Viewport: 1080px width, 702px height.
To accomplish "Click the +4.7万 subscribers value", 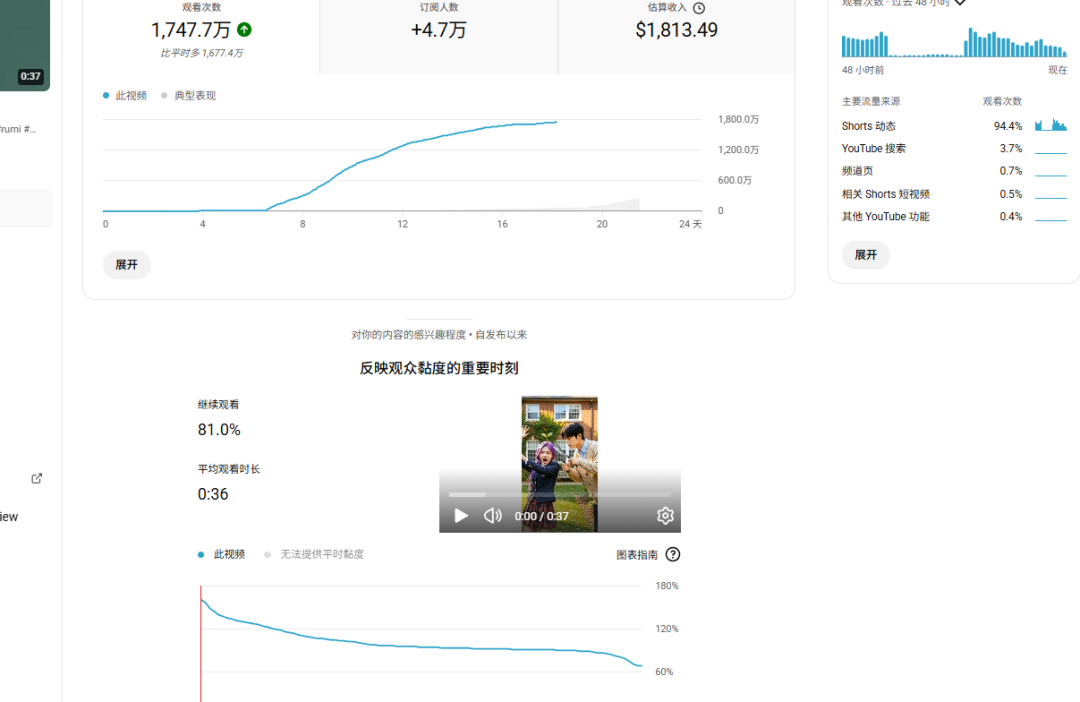I will tap(439, 30).
